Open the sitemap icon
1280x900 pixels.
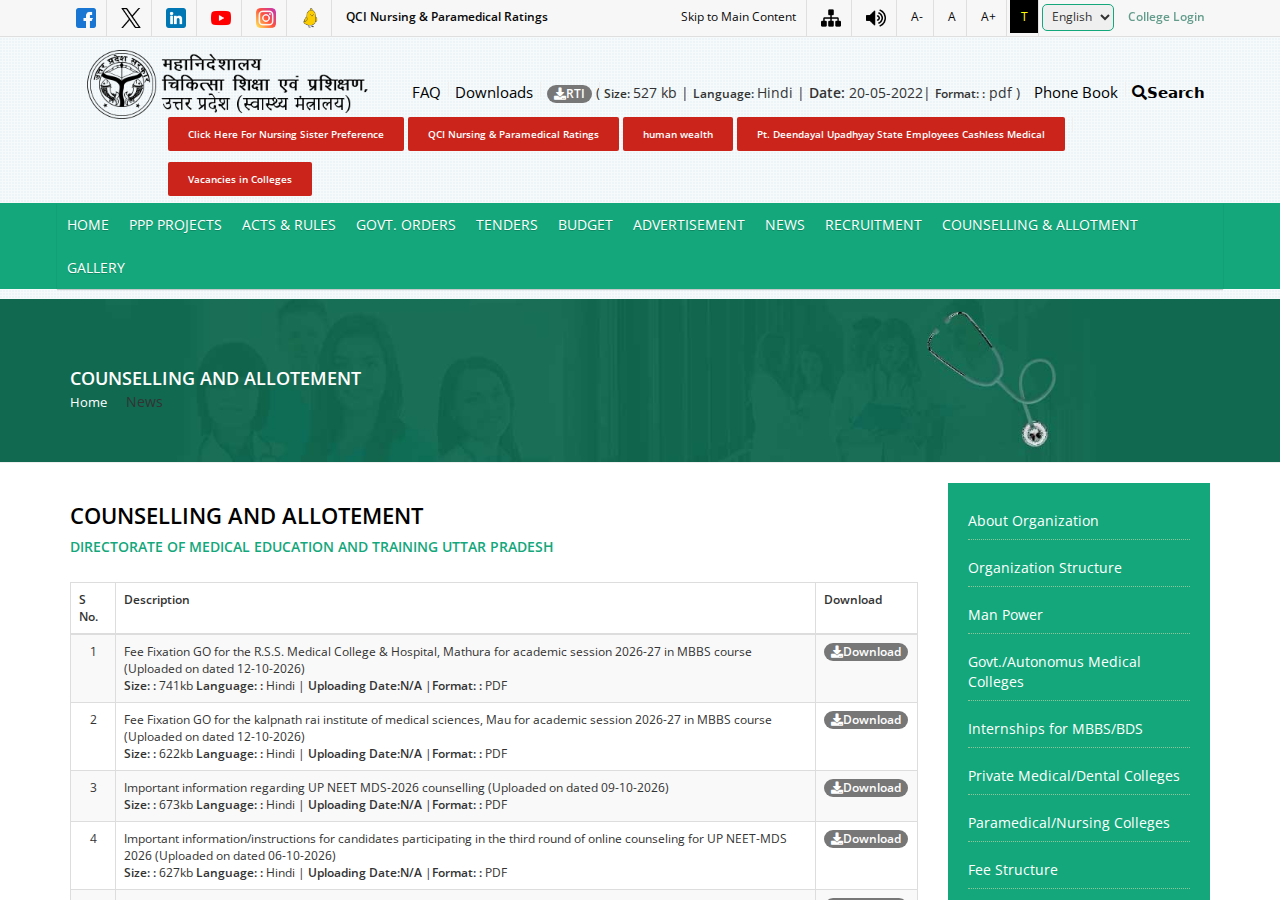pos(830,17)
